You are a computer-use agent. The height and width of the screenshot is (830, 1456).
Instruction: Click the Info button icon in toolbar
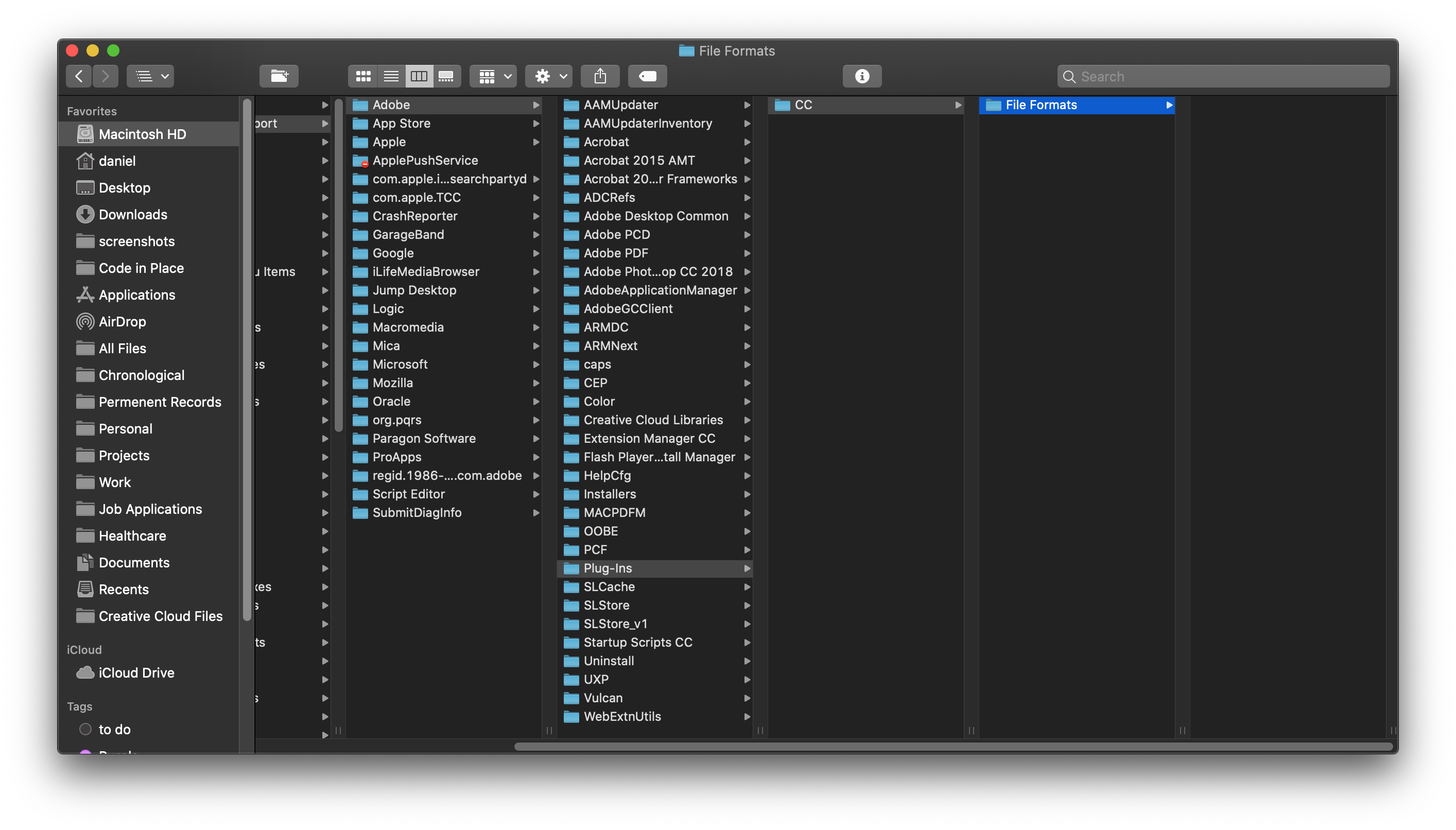(861, 75)
